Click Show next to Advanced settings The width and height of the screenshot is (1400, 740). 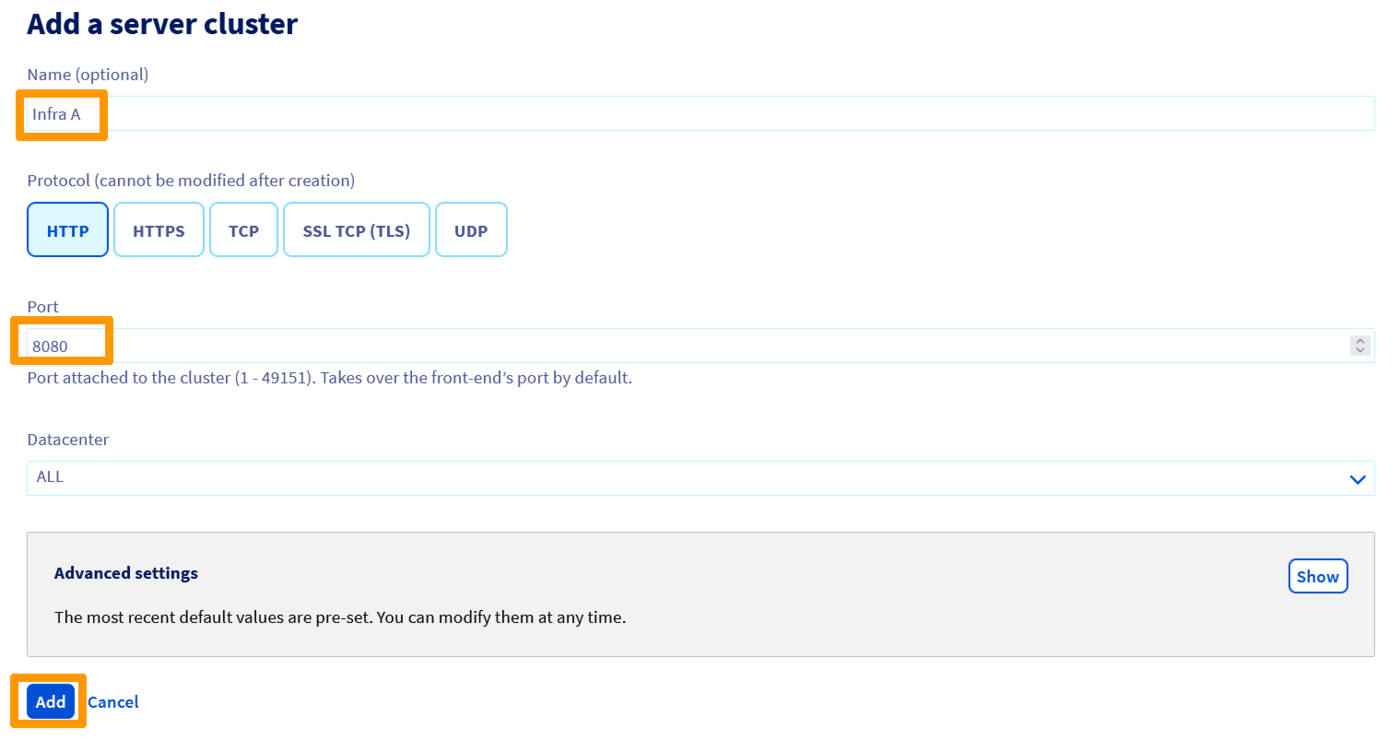1317,576
